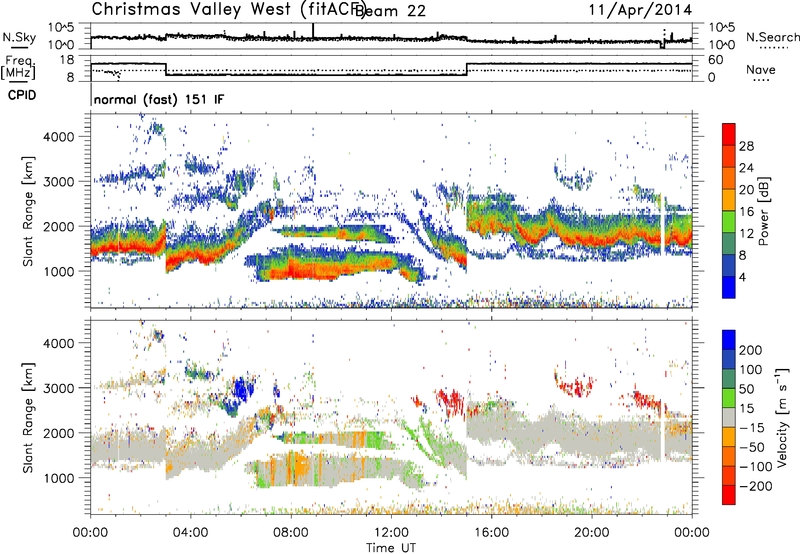Select the "N.Search" legend label

click(x=773, y=37)
